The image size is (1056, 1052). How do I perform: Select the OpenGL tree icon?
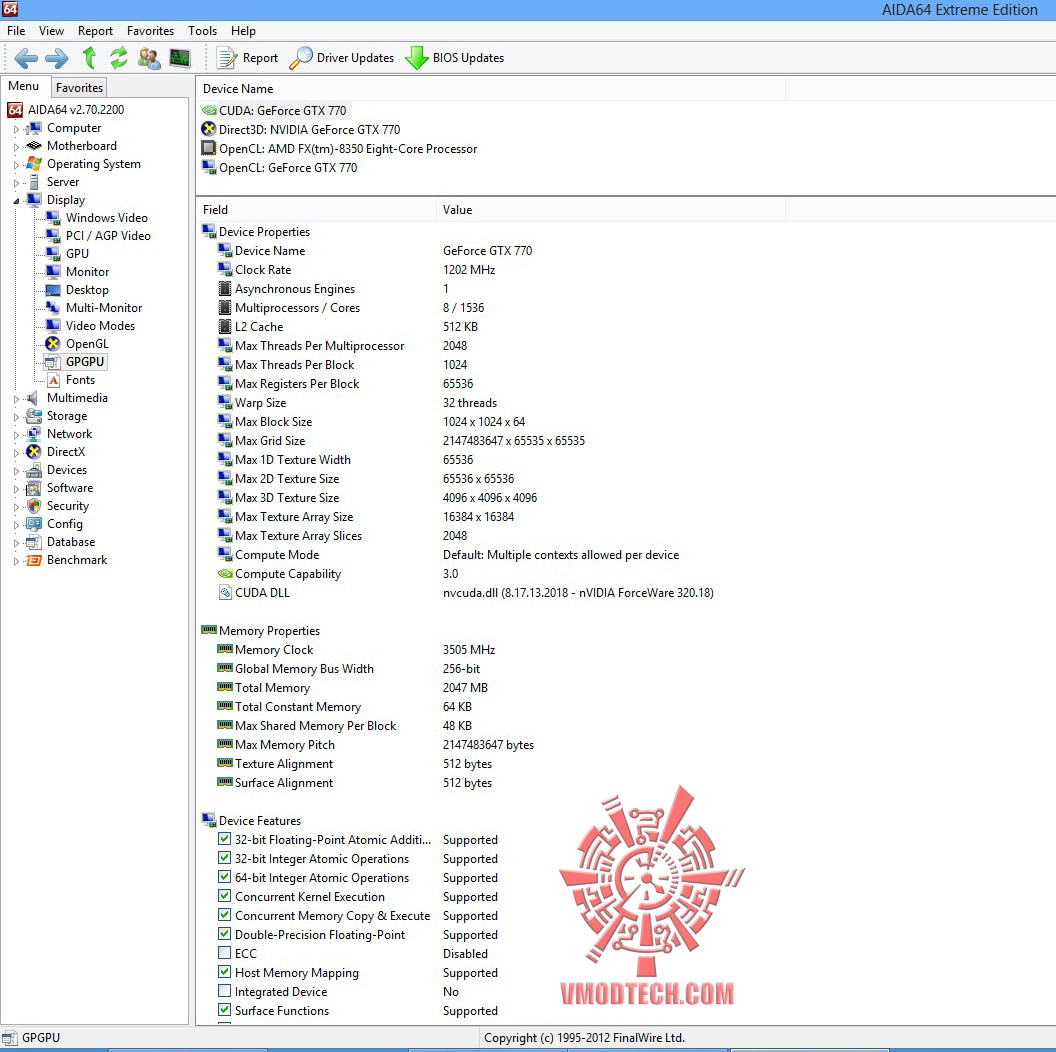53,343
